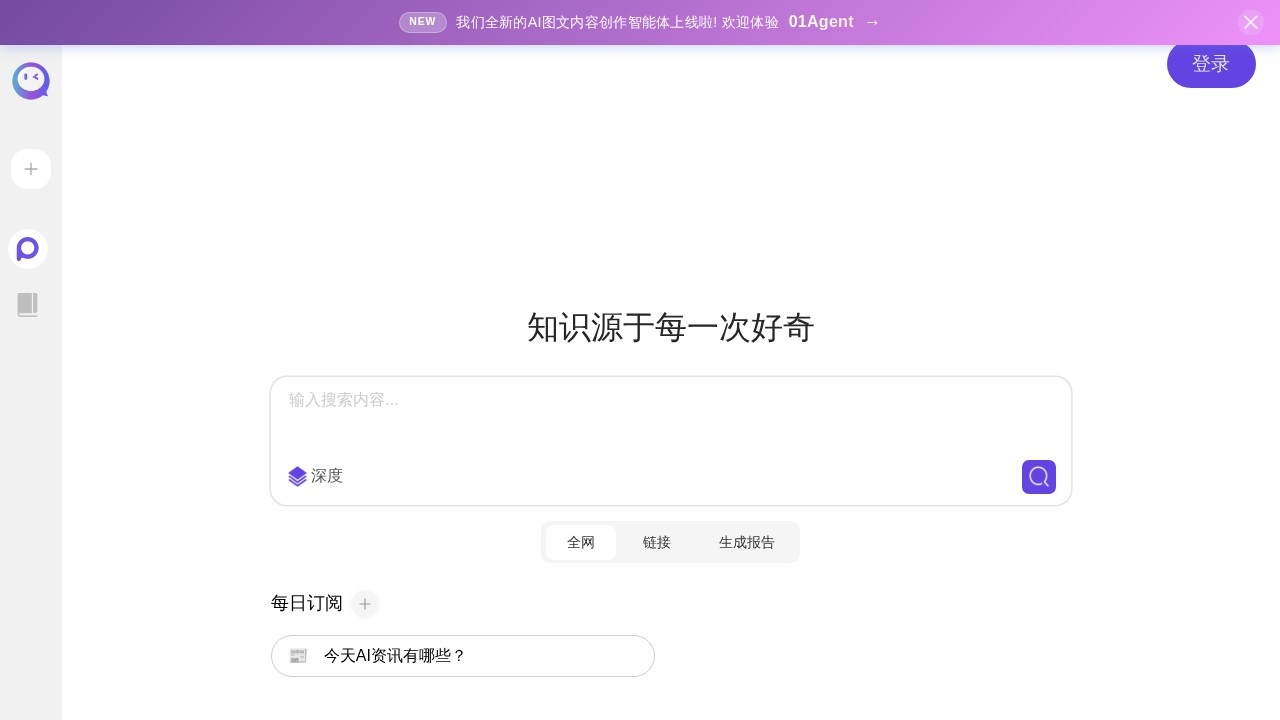The width and height of the screenshot is (1280, 720).
Task: Dismiss the top announcement banner
Action: click(x=1250, y=22)
